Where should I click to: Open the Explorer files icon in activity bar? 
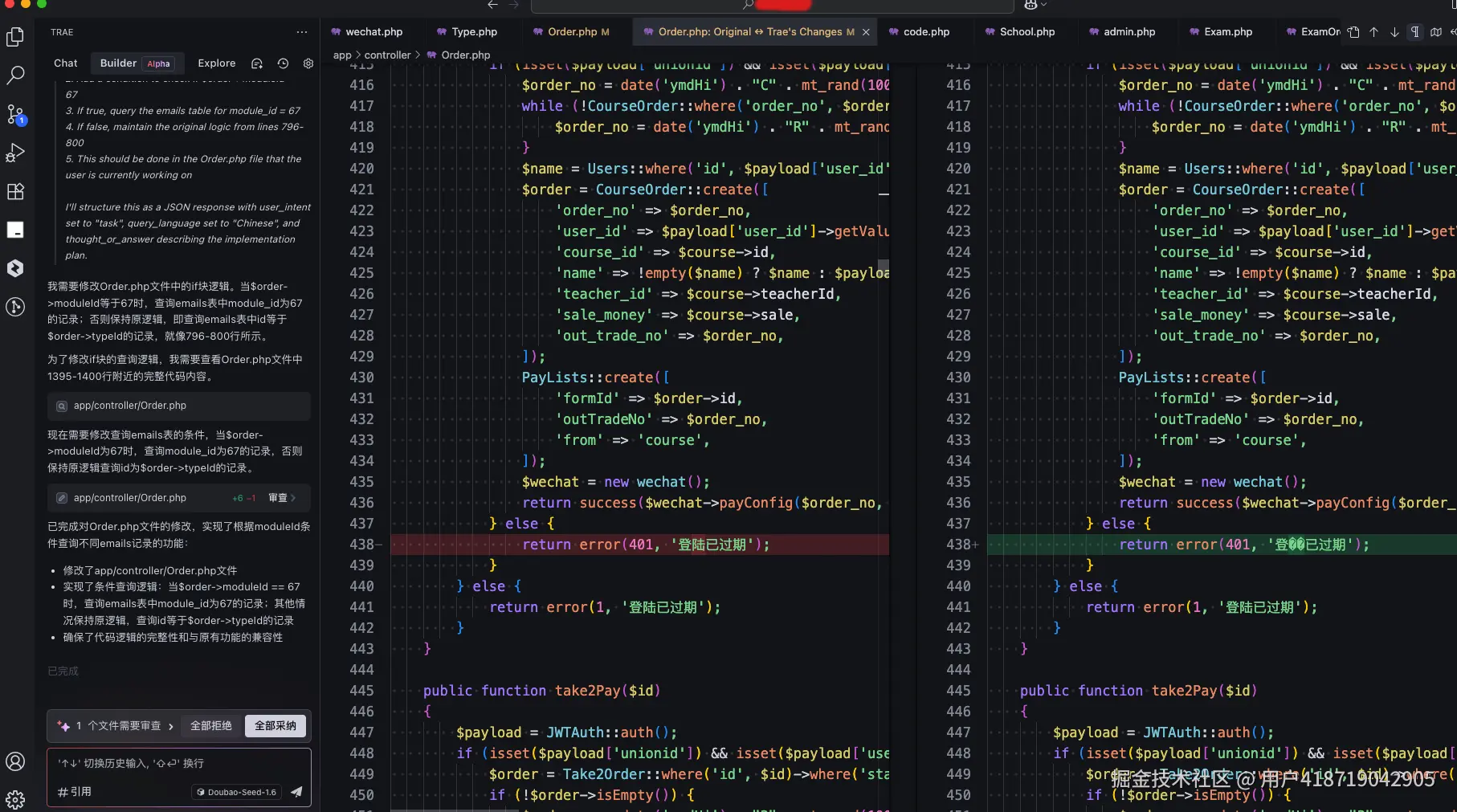(x=15, y=37)
